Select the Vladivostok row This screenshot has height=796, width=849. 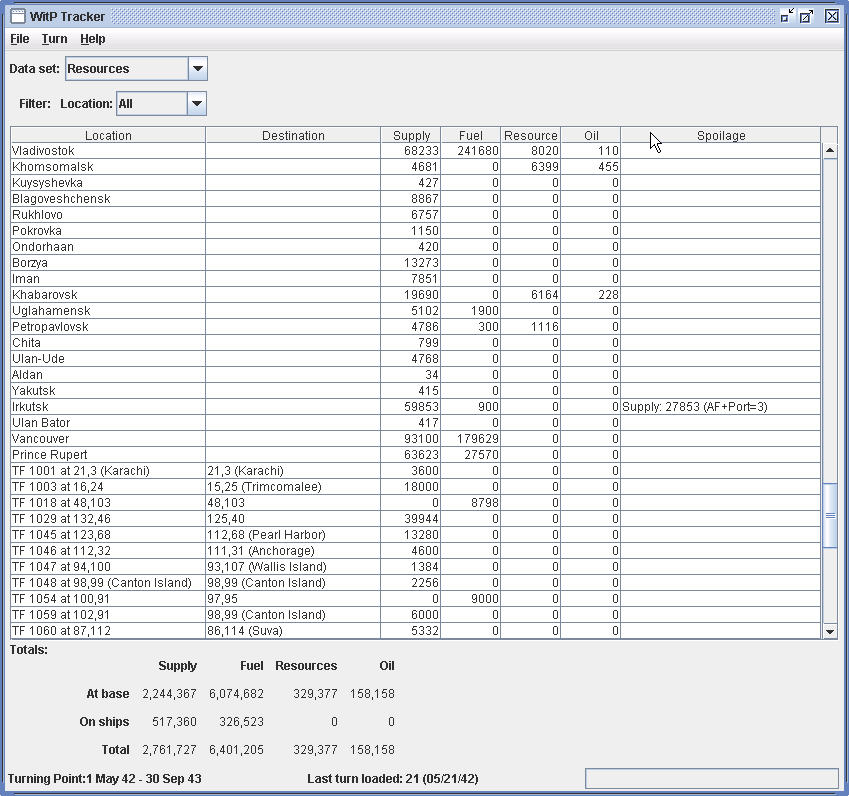tap(416, 151)
